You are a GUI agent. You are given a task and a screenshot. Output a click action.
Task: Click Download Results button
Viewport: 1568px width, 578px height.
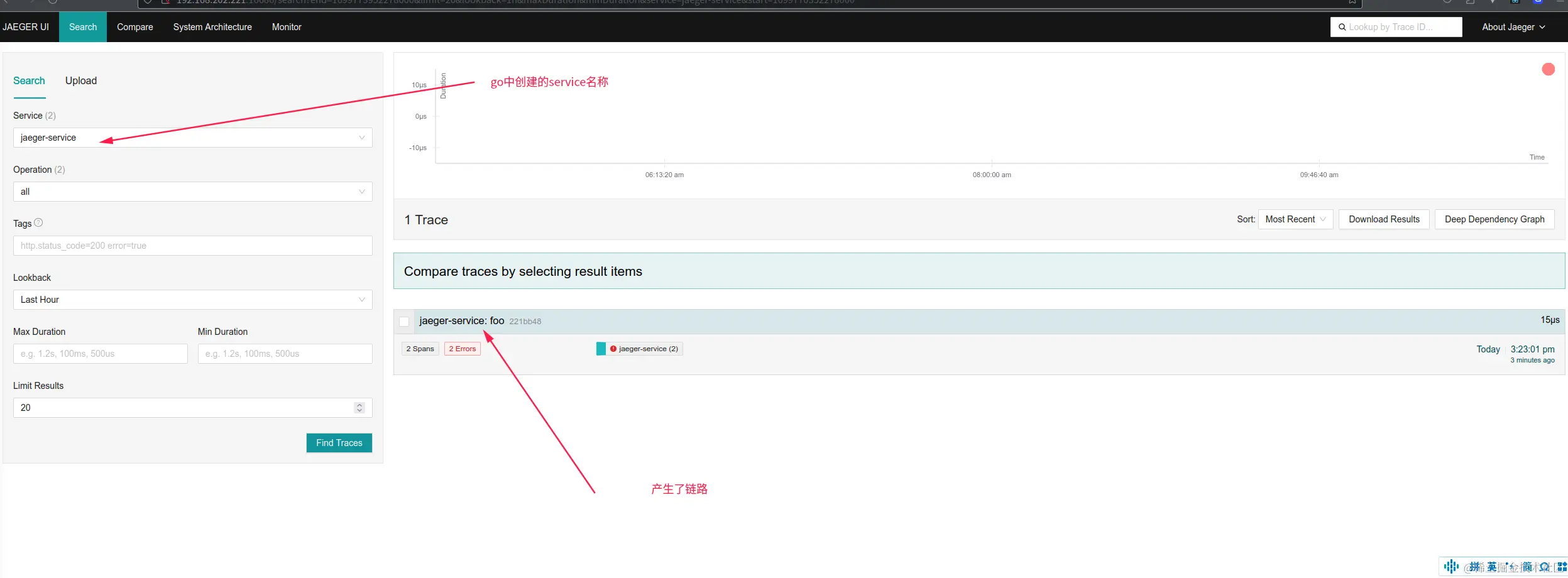1384,219
